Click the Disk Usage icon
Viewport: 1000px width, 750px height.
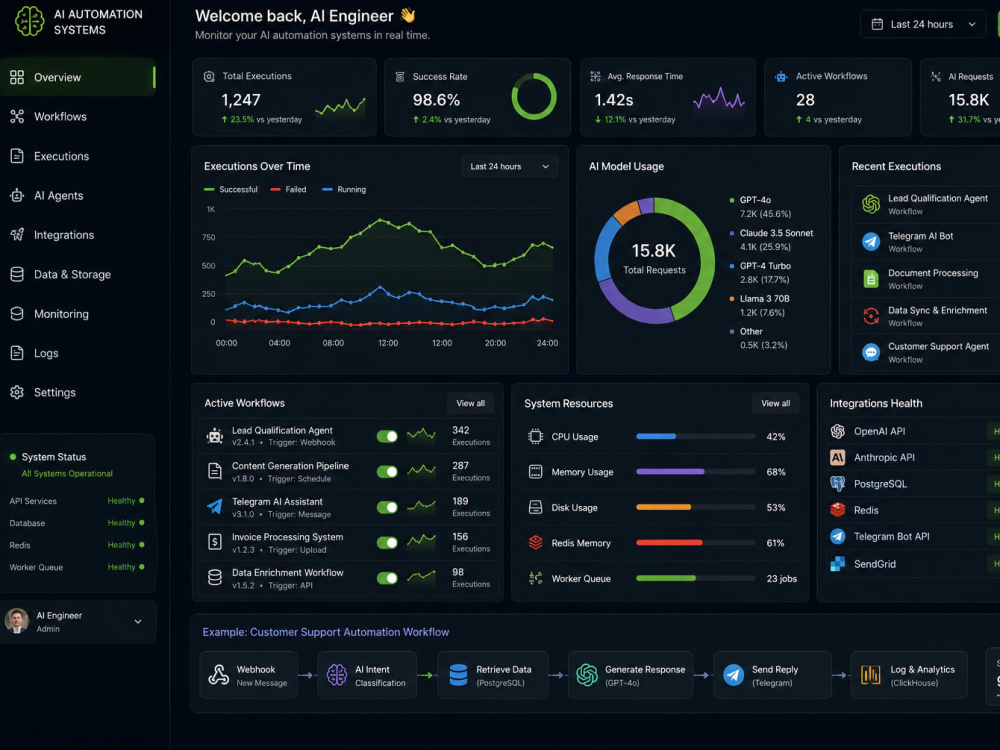click(536, 508)
